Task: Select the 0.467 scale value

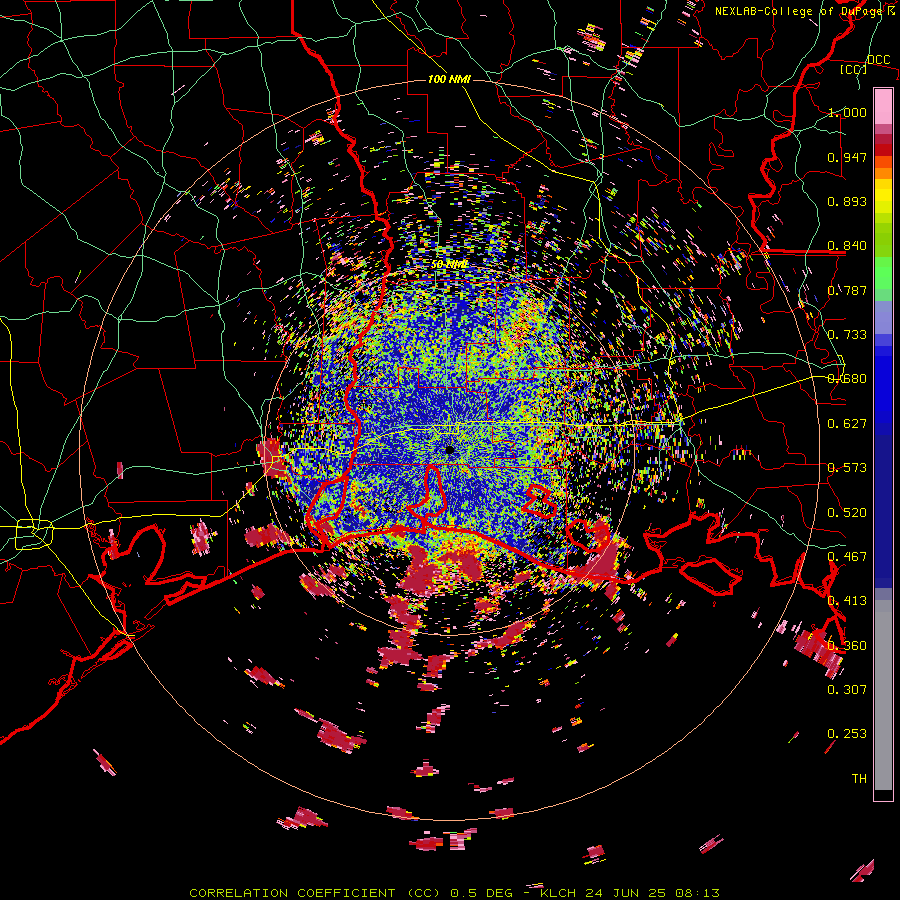Action: tap(847, 557)
